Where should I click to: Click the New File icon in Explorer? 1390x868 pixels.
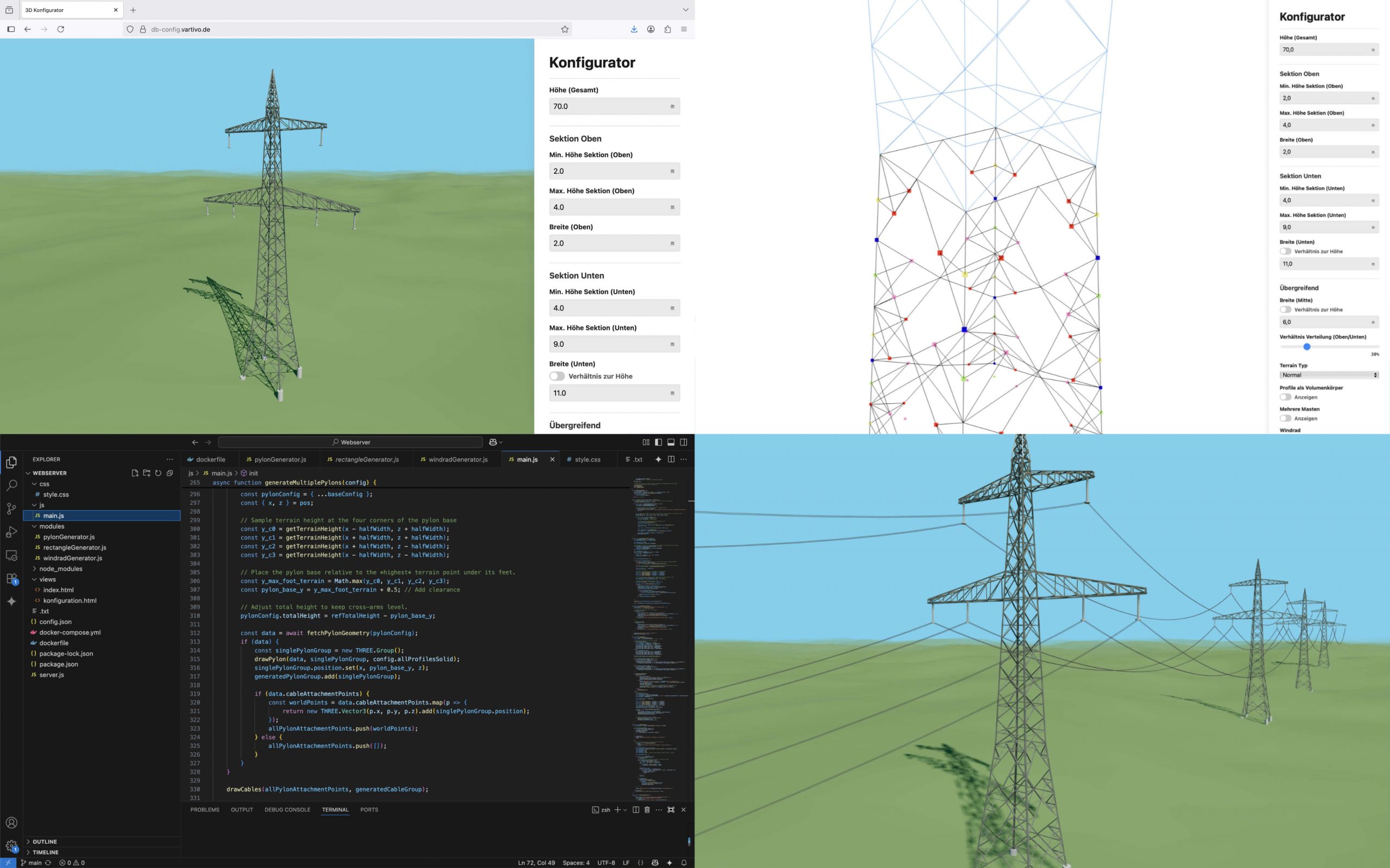coord(135,473)
